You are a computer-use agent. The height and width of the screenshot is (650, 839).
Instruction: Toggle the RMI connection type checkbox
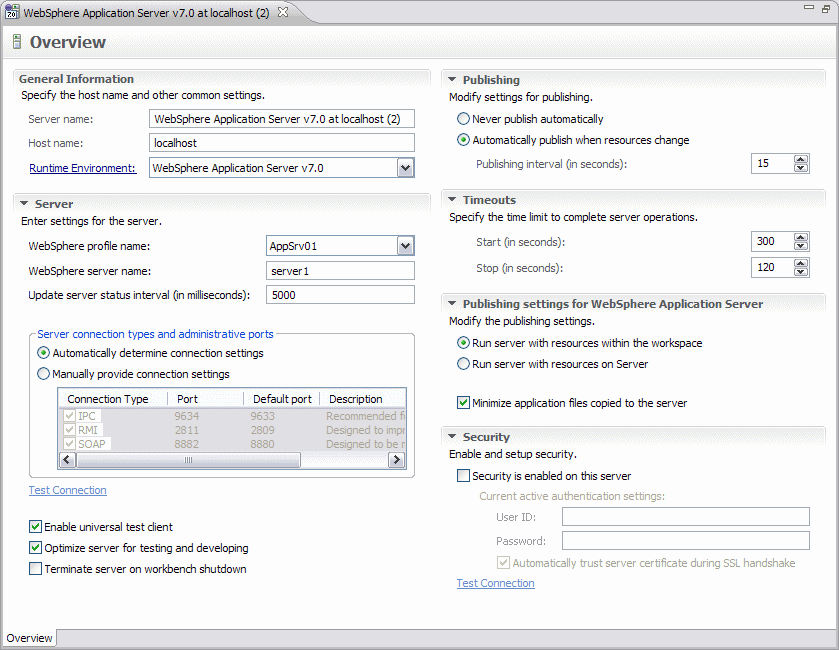[x=69, y=430]
